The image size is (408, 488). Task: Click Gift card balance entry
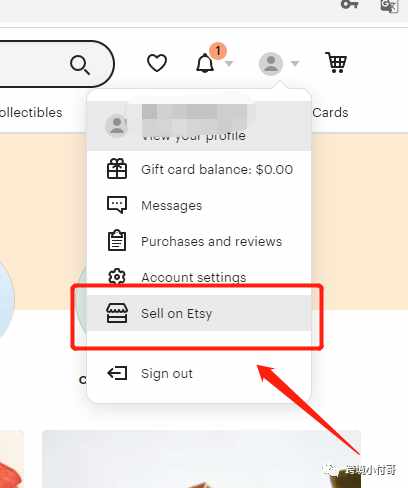tap(199, 169)
